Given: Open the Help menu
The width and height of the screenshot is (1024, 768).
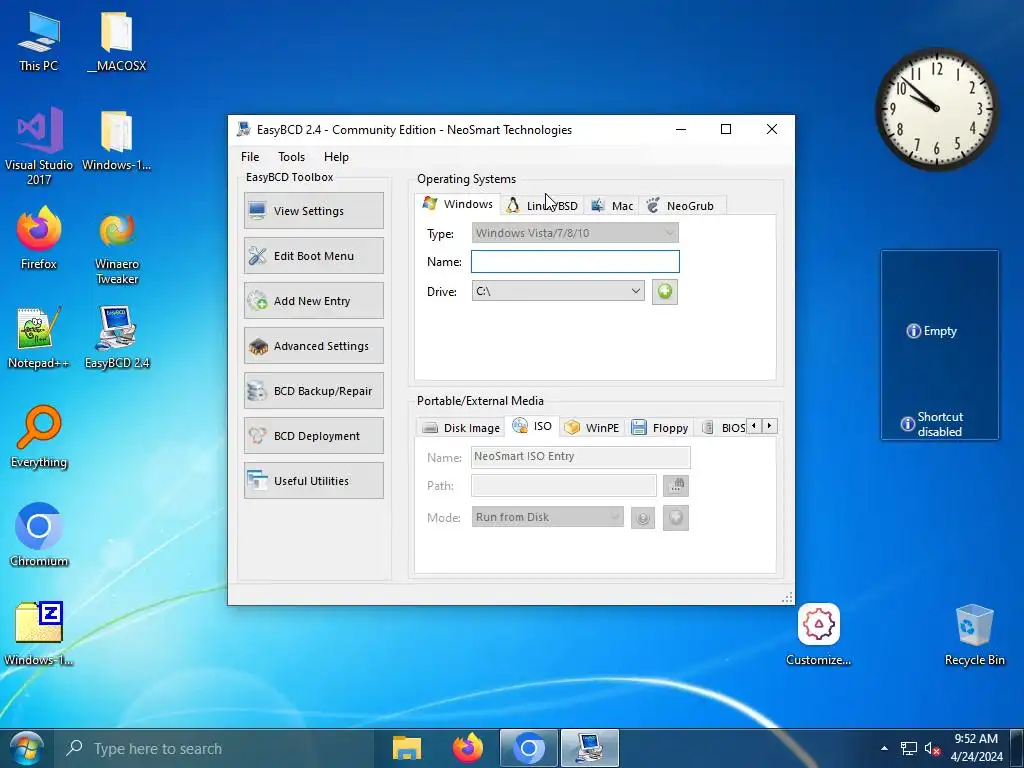Looking at the screenshot, I should (x=336, y=157).
